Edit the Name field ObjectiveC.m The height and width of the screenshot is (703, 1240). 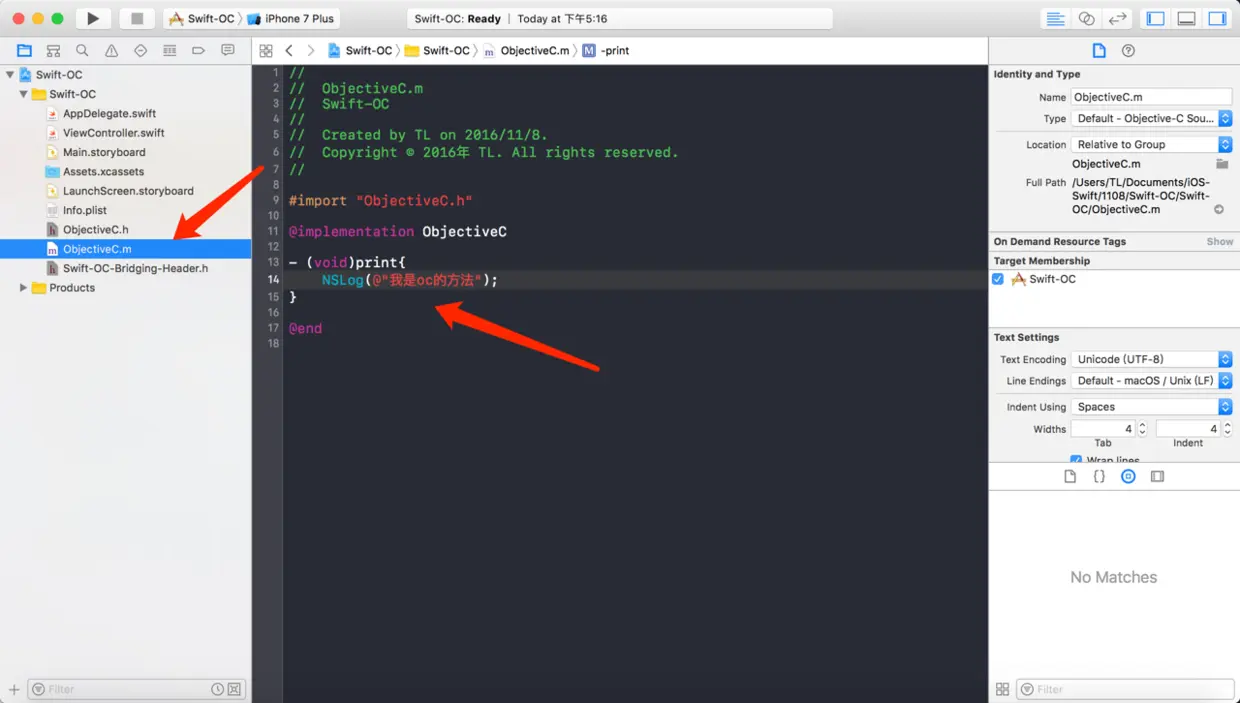(1151, 97)
